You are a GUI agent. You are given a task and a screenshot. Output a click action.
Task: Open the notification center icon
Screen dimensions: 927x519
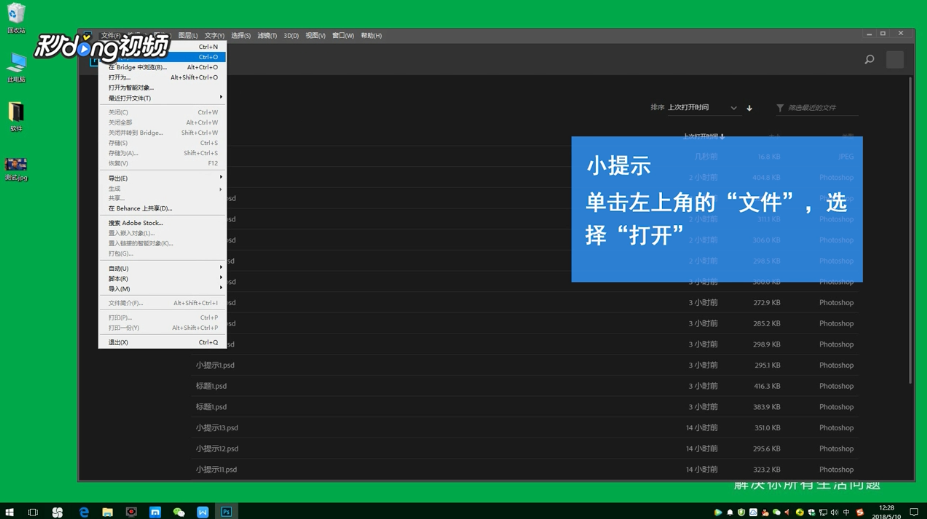pos(913,512)
